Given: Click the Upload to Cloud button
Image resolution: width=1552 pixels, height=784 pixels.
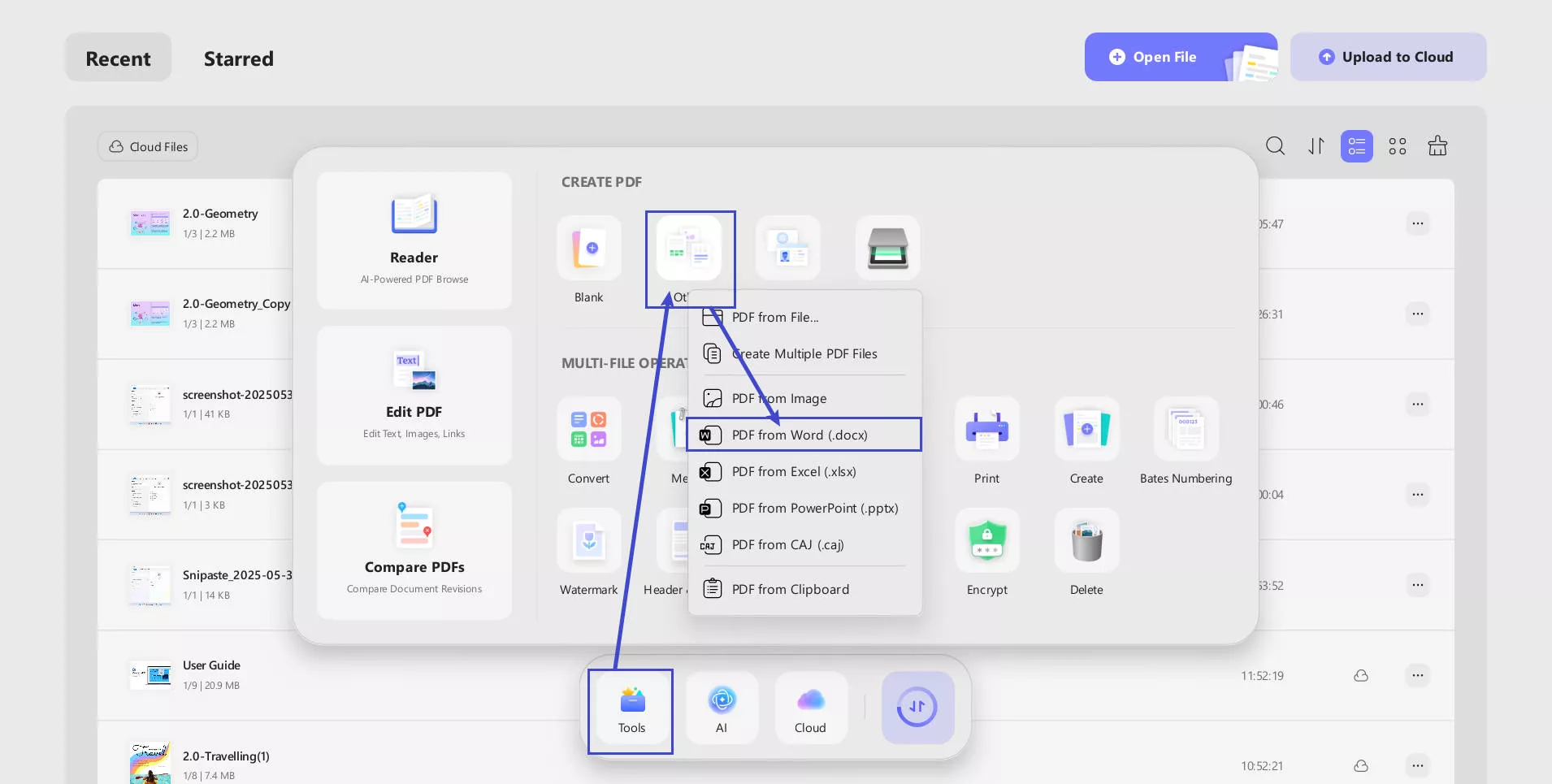Looking at the screenshot, I should click(1388, 57).
